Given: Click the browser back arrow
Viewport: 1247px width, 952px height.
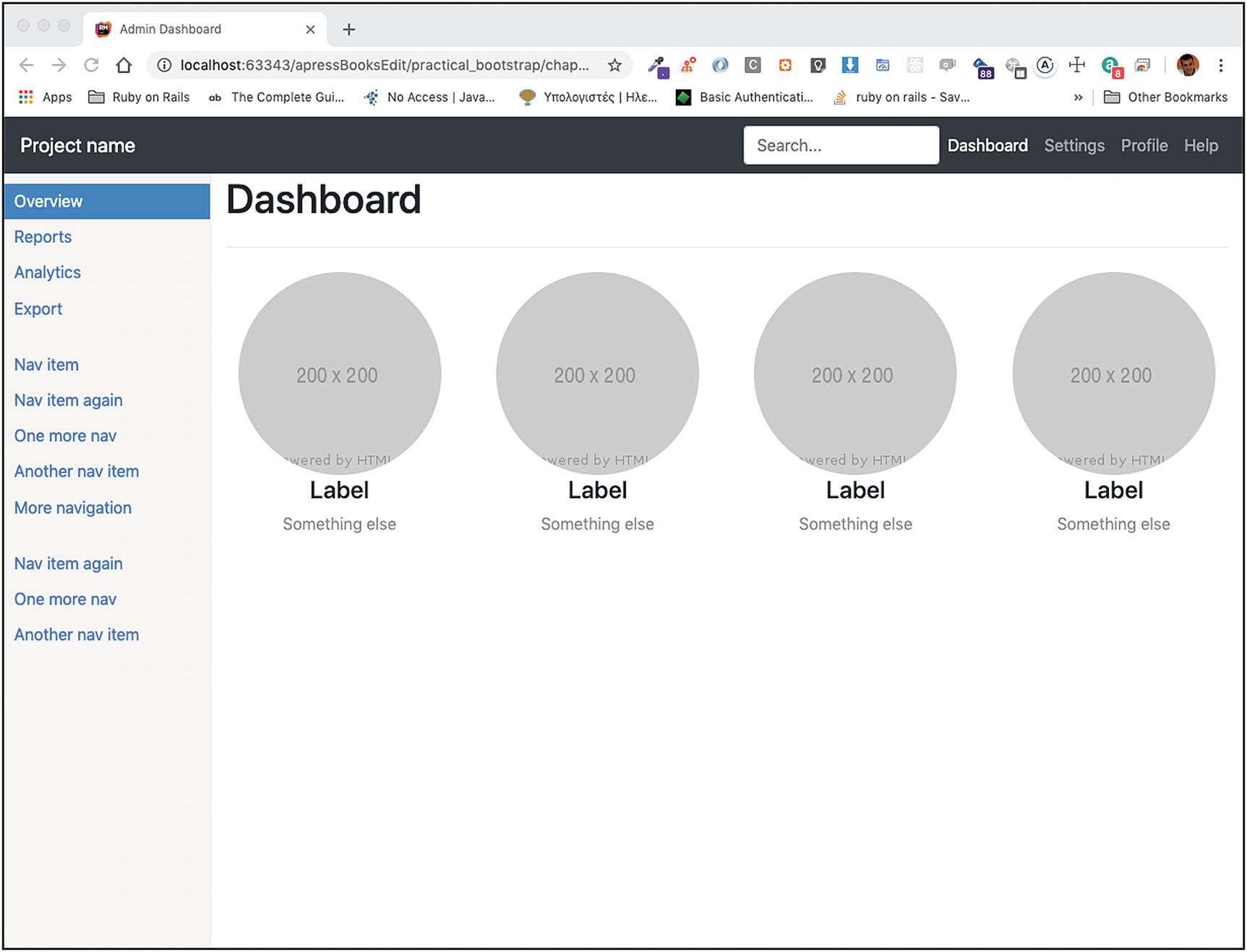Looking at the screenshot, I should (27, 65).
